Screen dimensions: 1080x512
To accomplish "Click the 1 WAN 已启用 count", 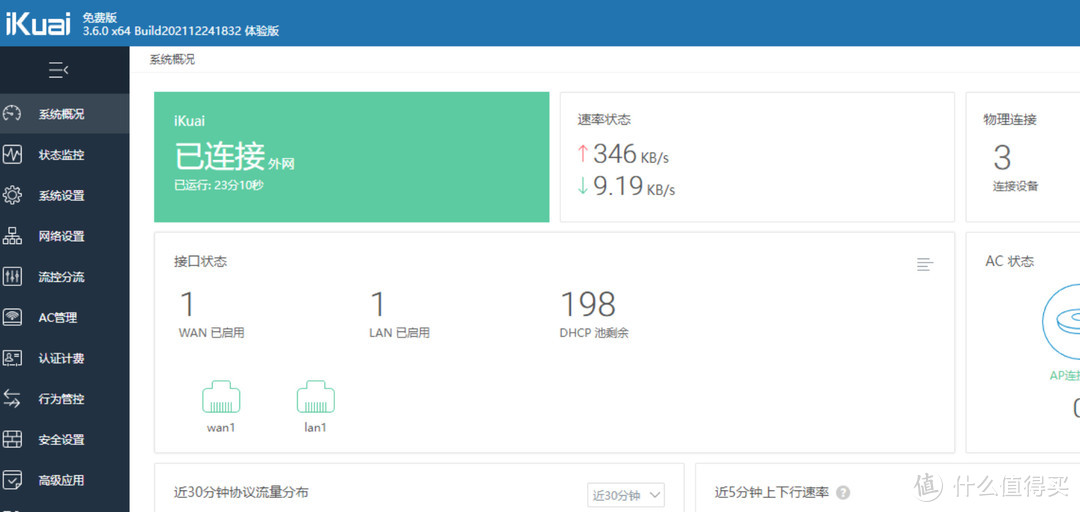I will pyautogui.click(x=211, y=315).
